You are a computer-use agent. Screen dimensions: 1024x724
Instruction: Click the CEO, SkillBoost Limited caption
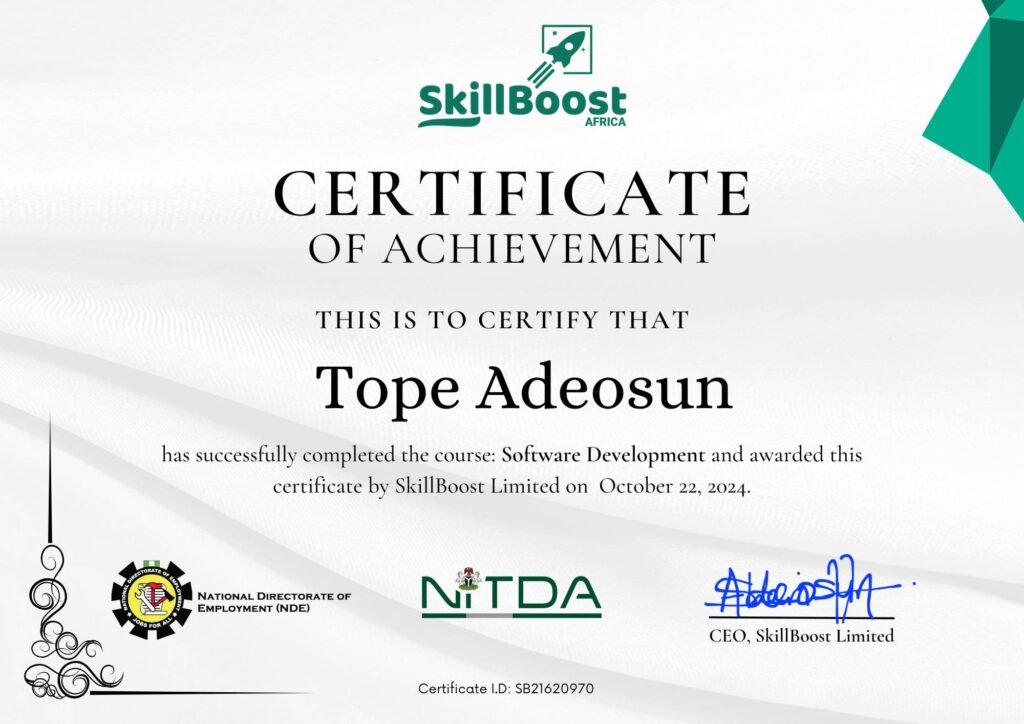tap(801, 635)
